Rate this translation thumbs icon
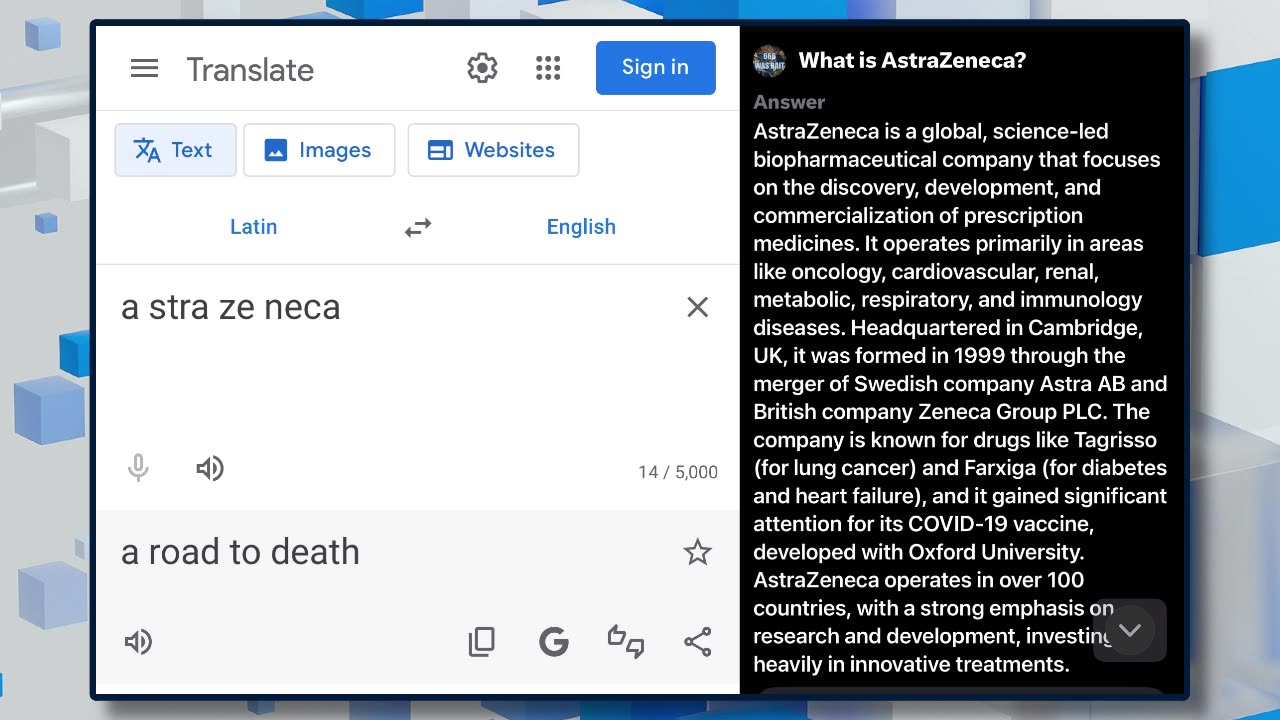This screenshot has width=1280, height=720. (626, 642)
